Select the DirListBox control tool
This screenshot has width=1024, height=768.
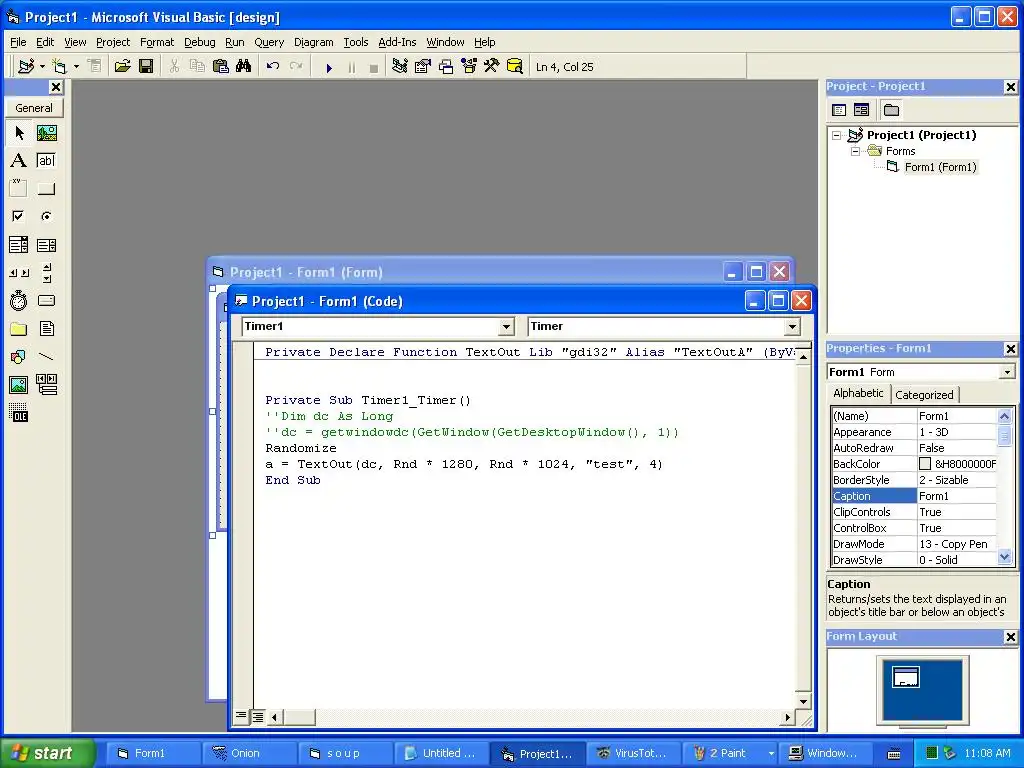(x=19, y=328)
